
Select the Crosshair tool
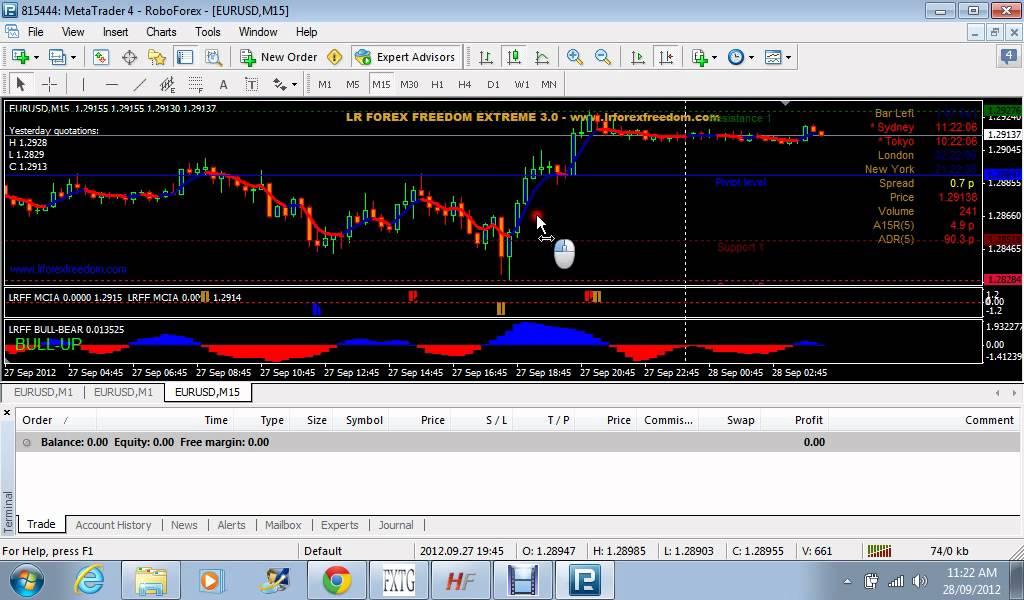[x=50, y=84]
